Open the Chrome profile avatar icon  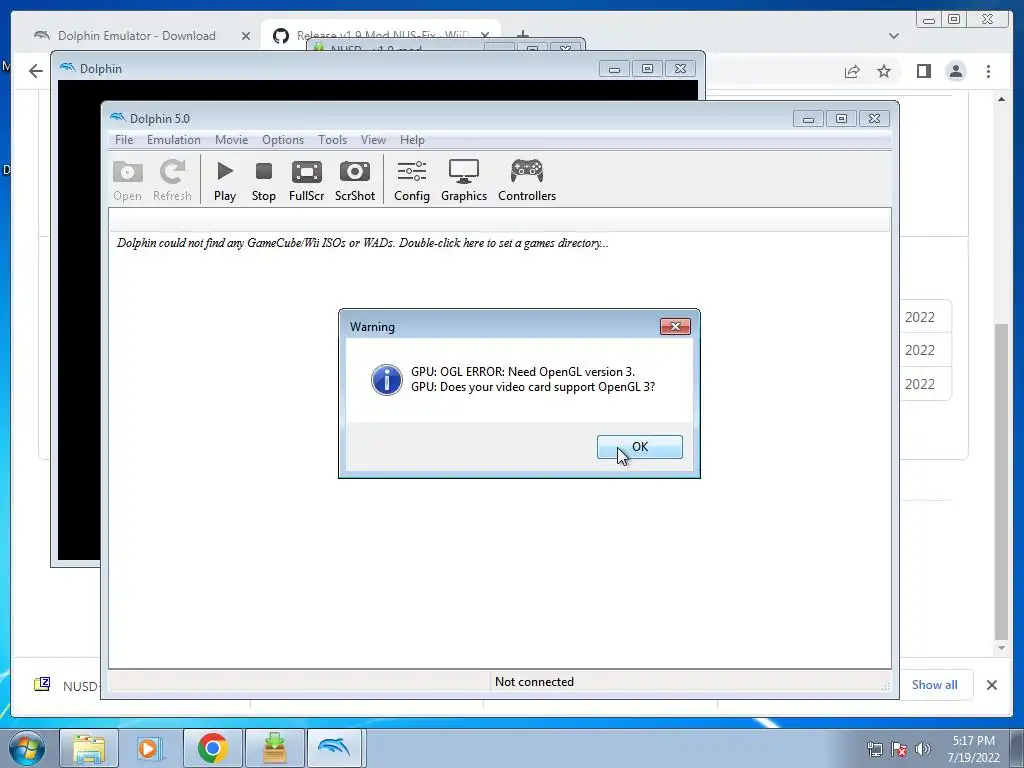point(956,71)
